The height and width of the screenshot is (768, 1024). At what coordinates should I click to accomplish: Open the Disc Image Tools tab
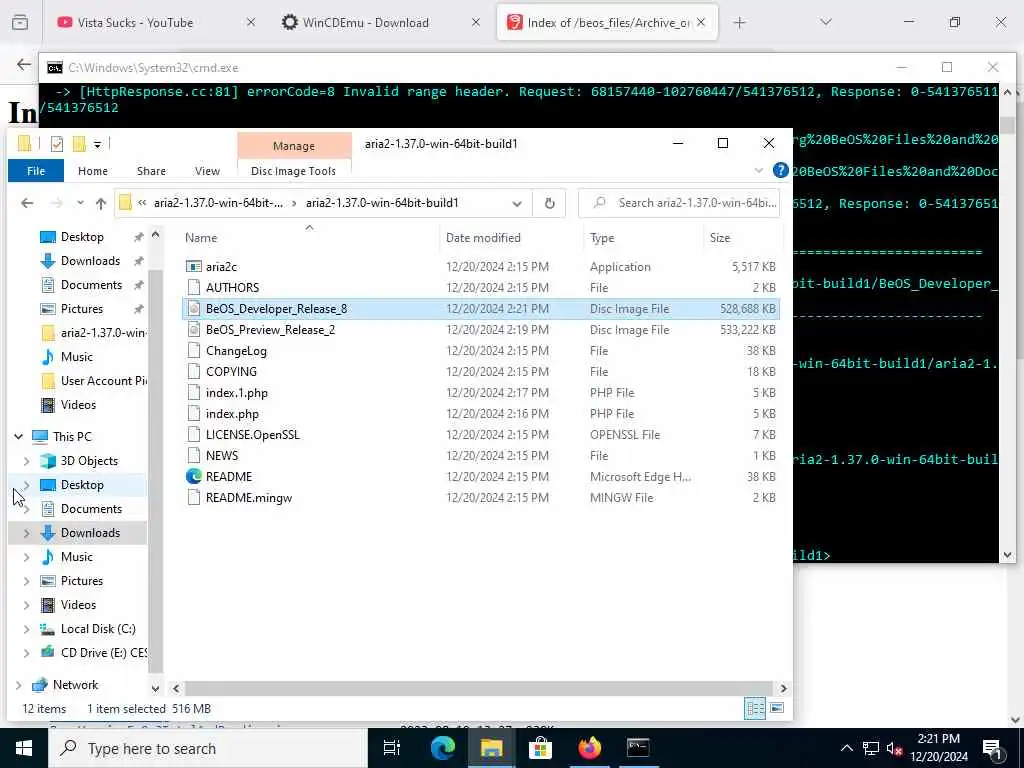[x=293, y=171]
